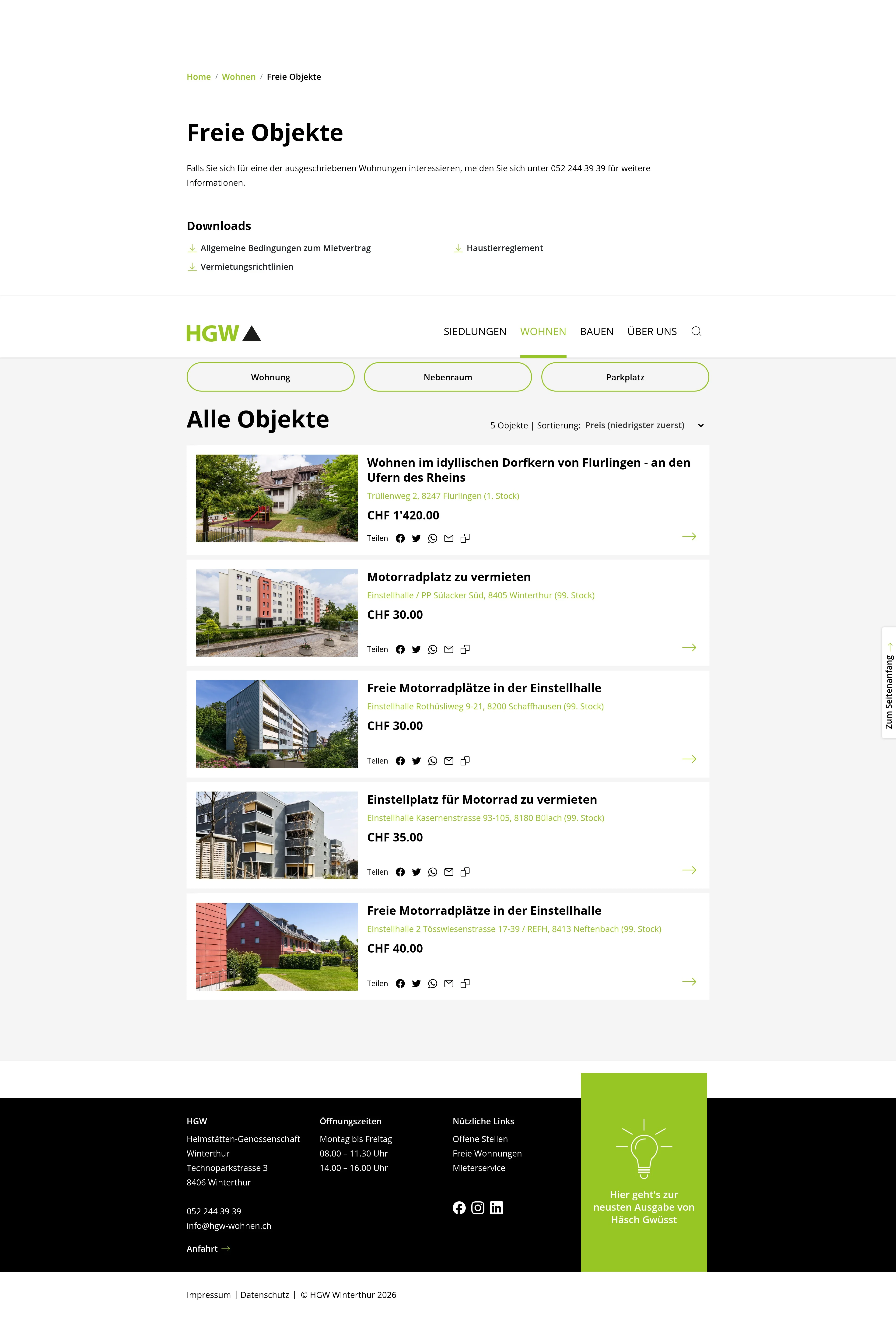Share Bülach Kasernenstrasse listing on Twitter
This screenshot has height=1318, width=896.
click(416, 872)
